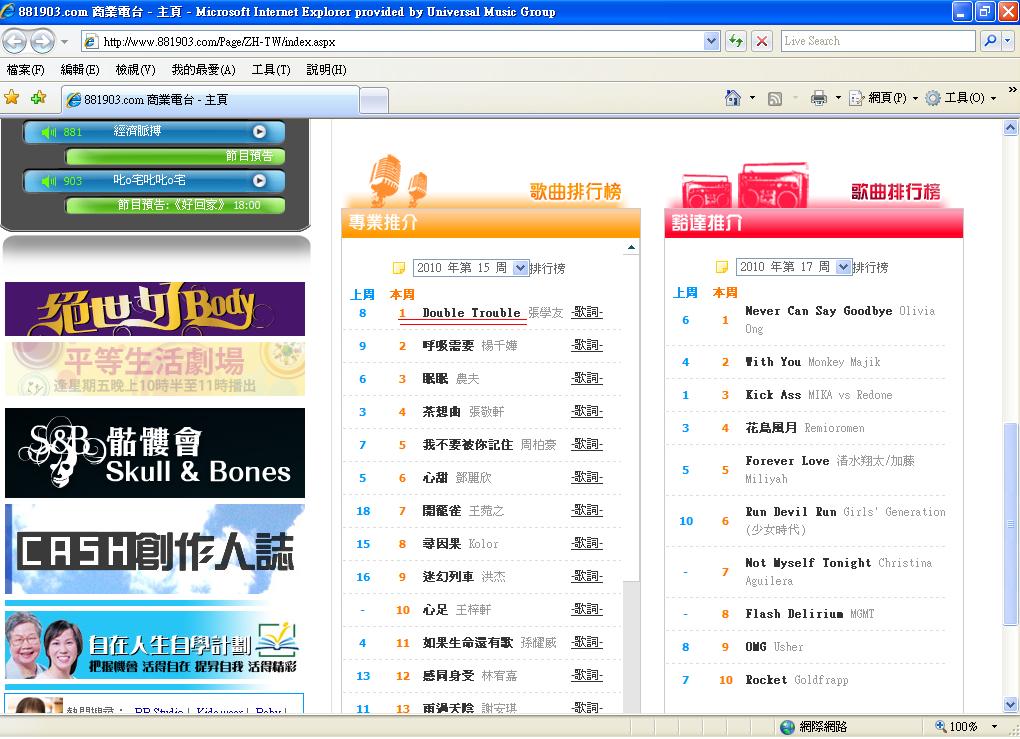Click the Live Search magnifier icon
This screenshot has height=739, width=1020.
click(x=989, y=41)
